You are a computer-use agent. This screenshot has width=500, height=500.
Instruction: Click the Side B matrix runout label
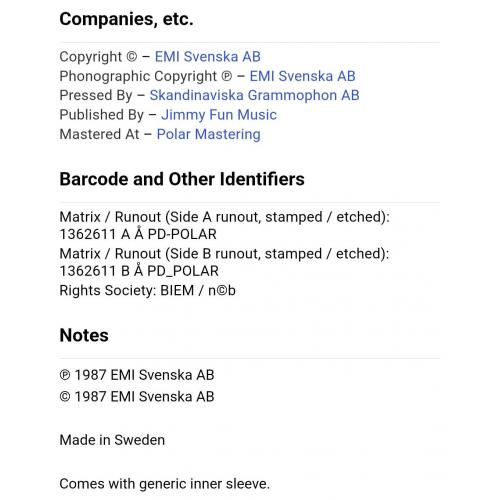pyautogui.click(x=224, y=254)
